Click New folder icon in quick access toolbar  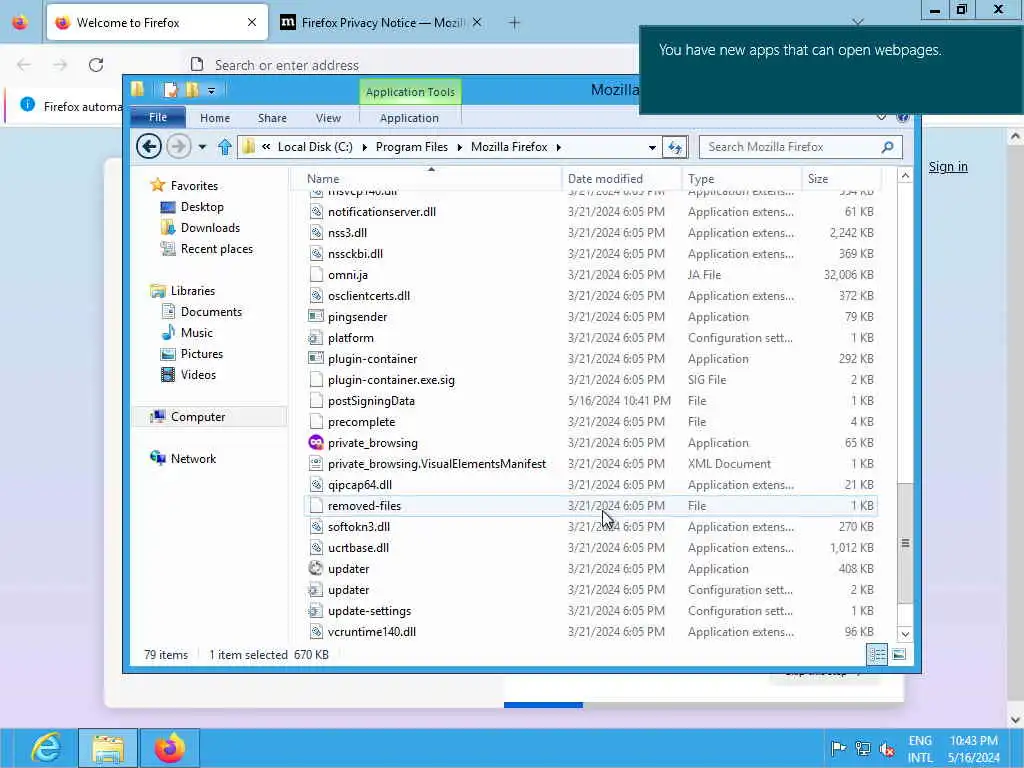[192, 90]
